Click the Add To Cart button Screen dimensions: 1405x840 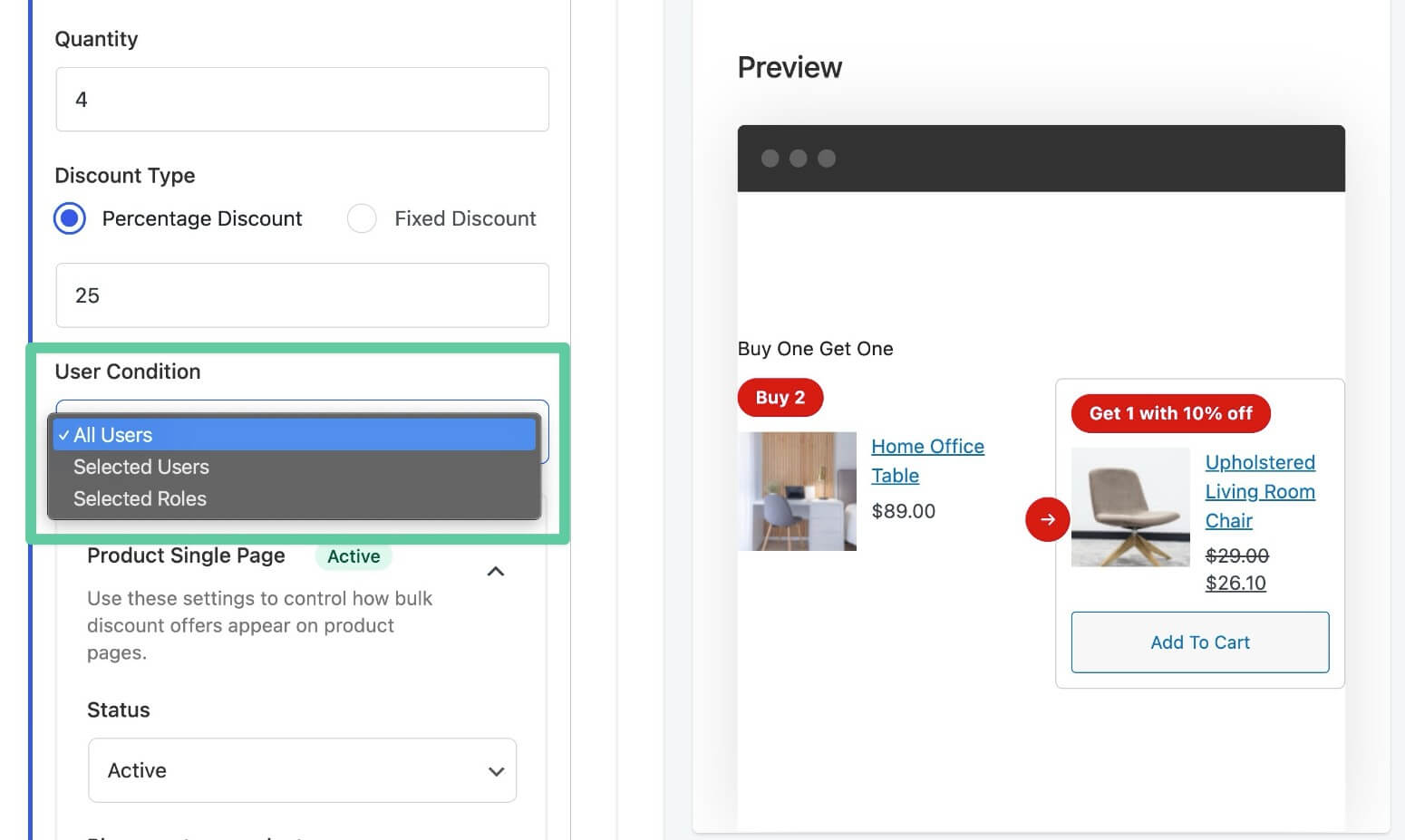[1200, 642]
